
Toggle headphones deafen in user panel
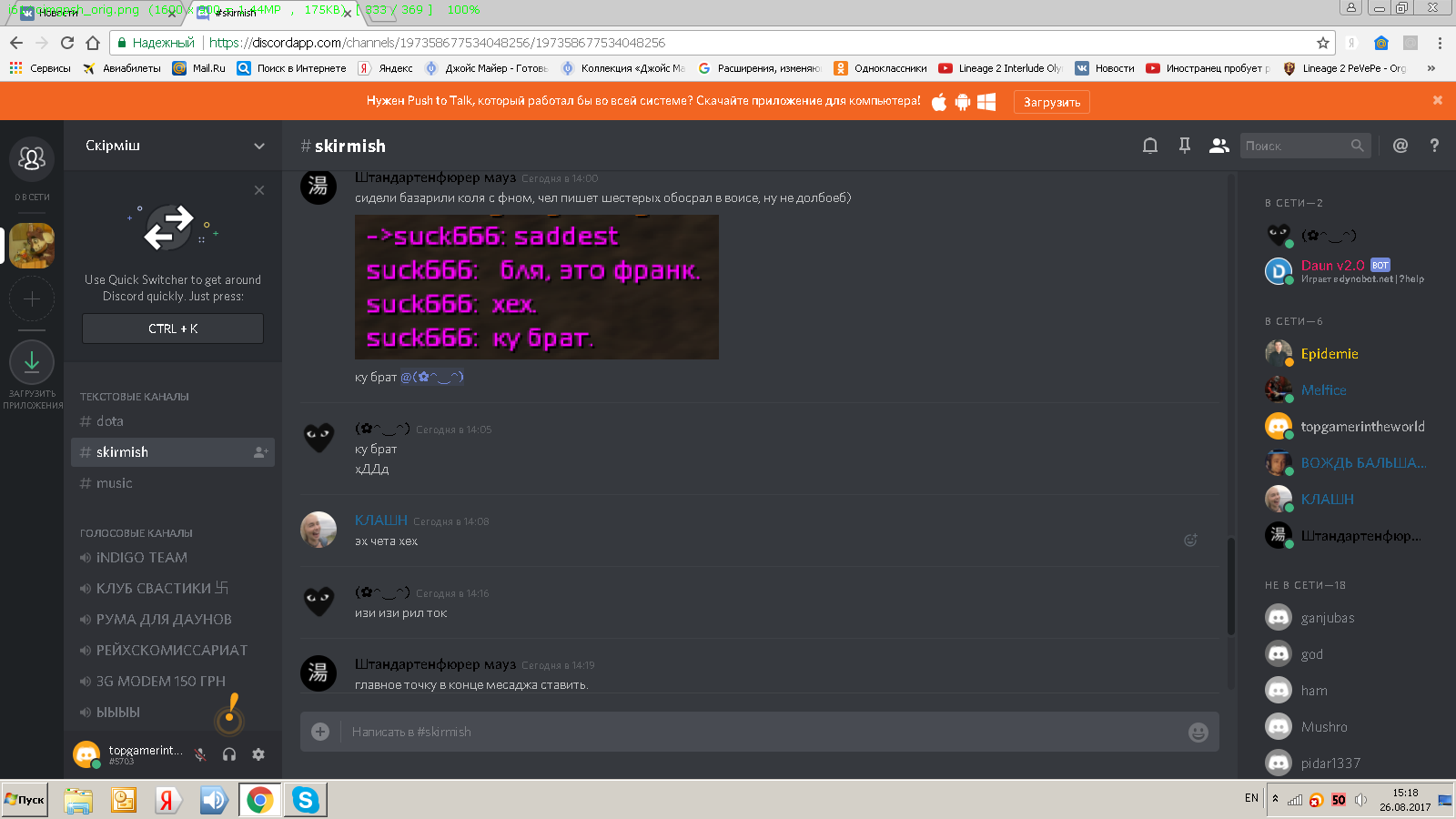(229, 754)
